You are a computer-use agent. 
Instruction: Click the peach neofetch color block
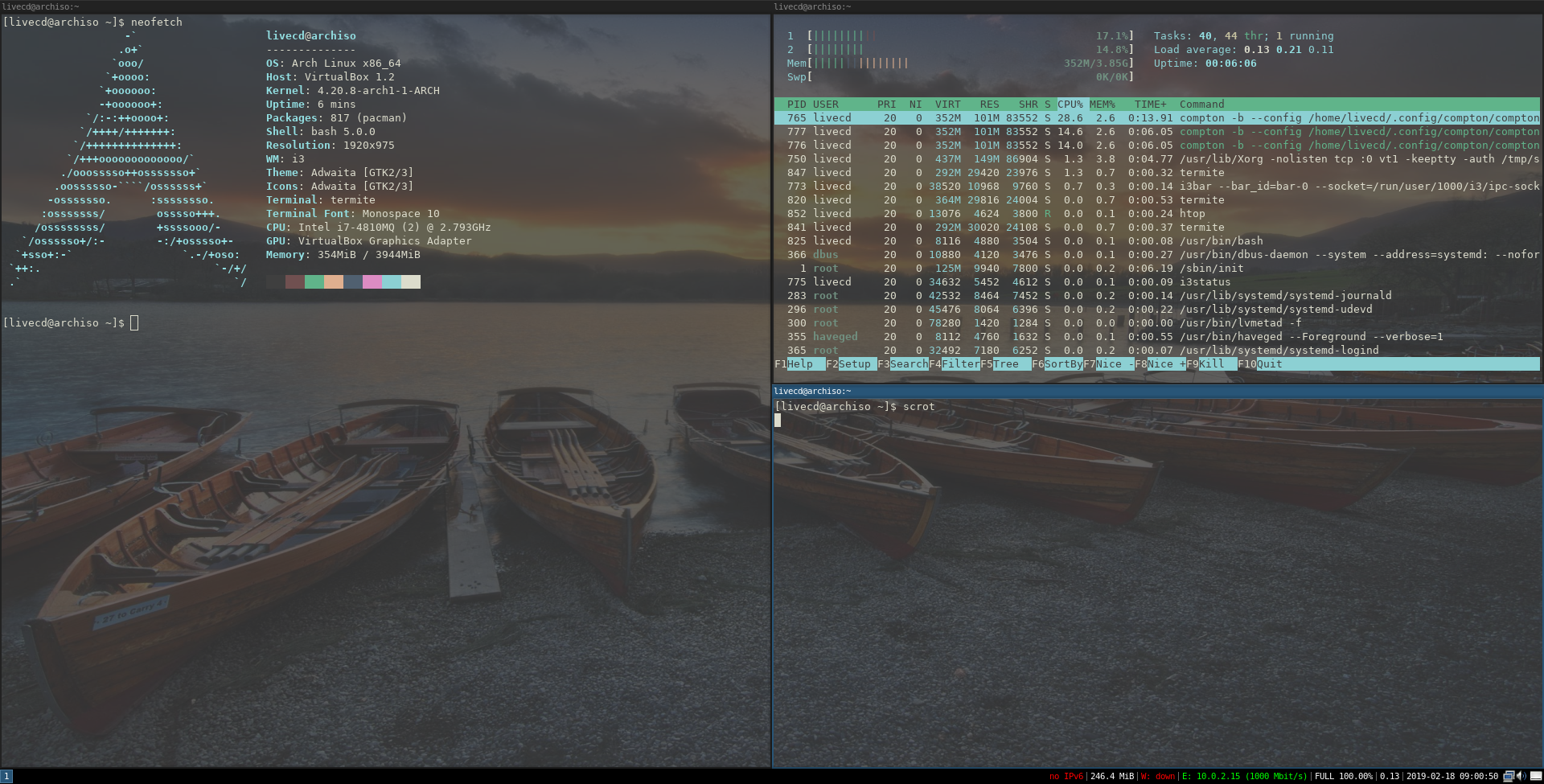(334, 282)
